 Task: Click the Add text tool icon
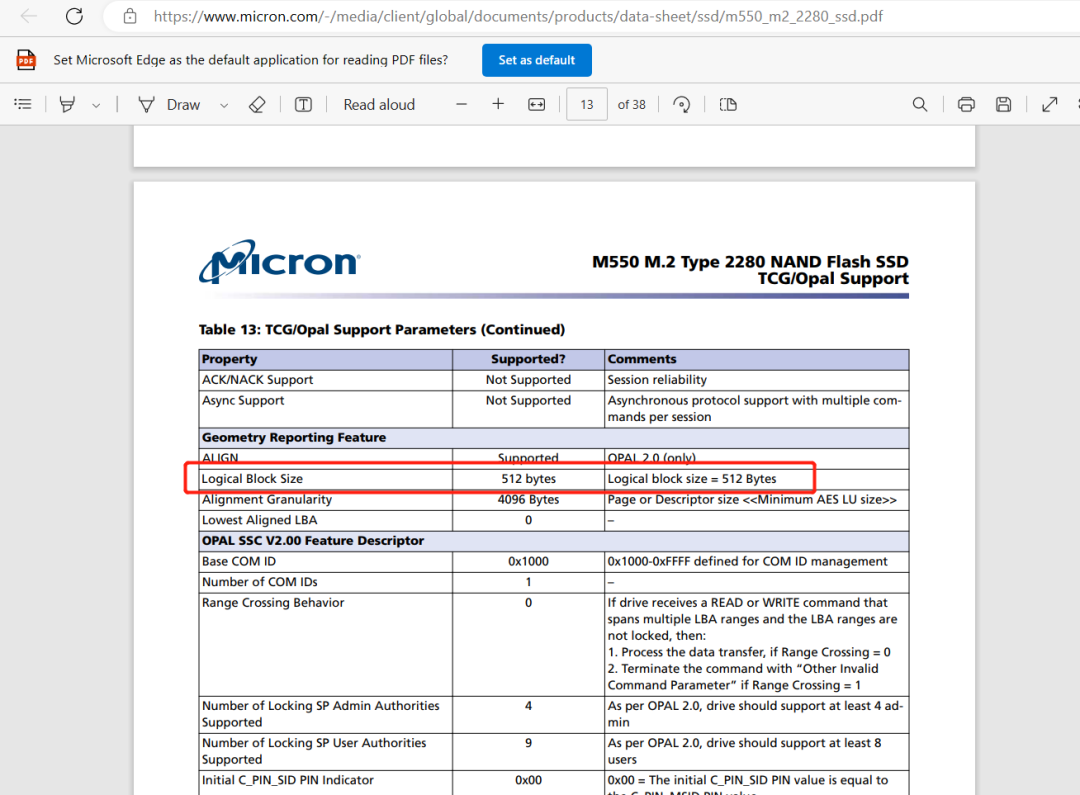(303, 104)
